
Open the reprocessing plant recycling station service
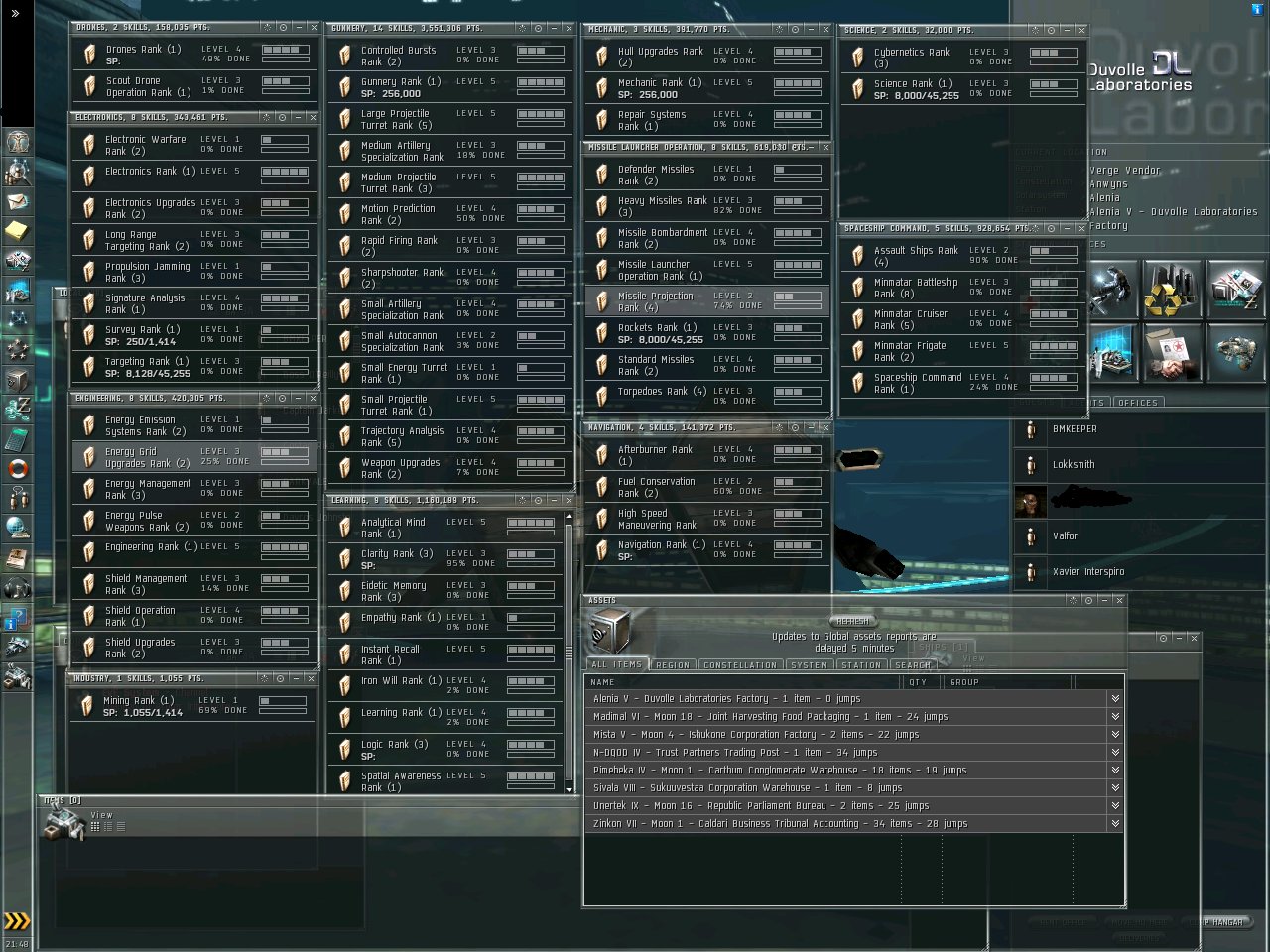(x=1172, y=289)
